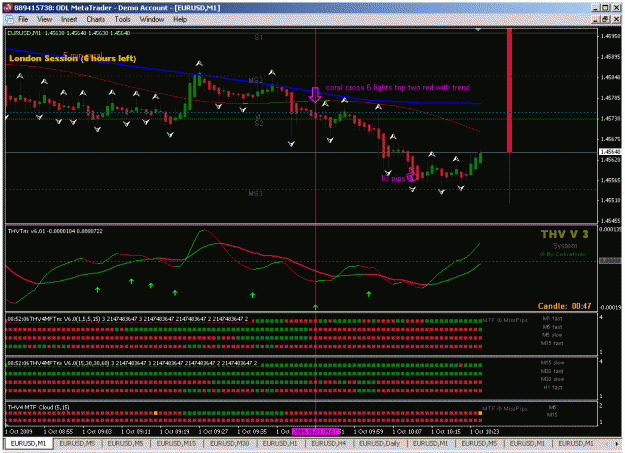The image size is (625, 453).
Task: Switch to the EURUSD,H4 chart tab
Action: pyautogui.click(x=328, y=443)
